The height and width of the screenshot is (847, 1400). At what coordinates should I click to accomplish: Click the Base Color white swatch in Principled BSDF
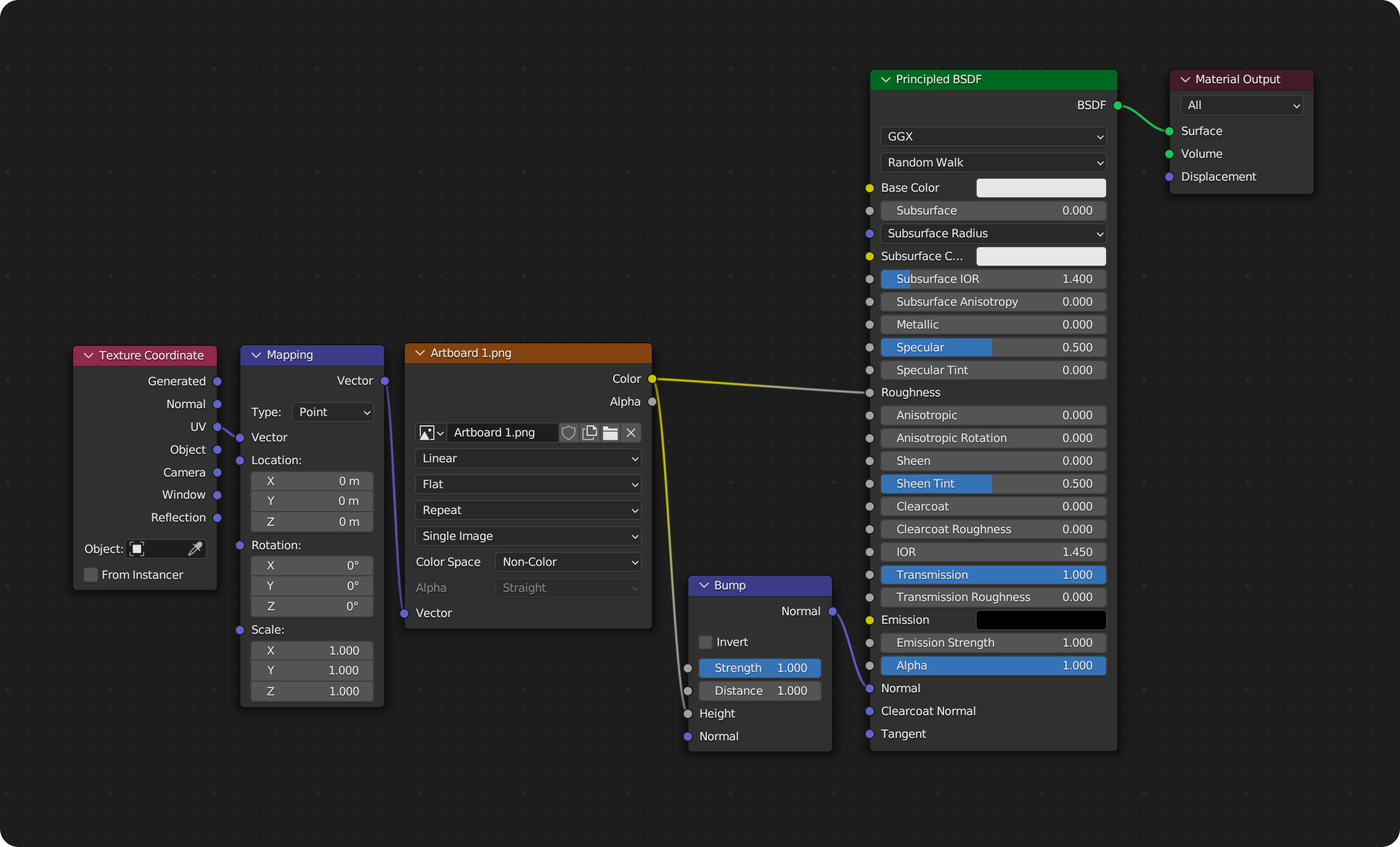coord(1040,188)
